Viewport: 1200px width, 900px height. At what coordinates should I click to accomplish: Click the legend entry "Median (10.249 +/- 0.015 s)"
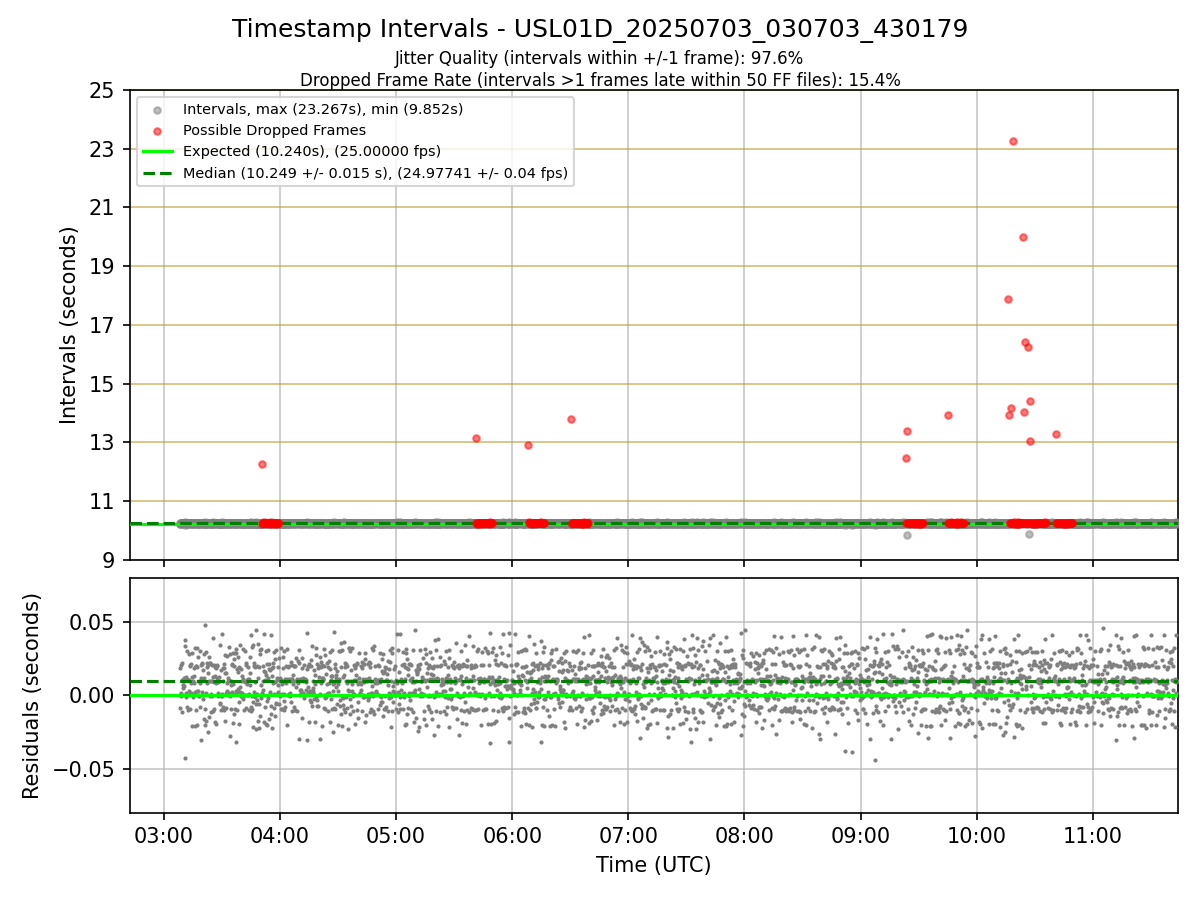coord(375,173)
